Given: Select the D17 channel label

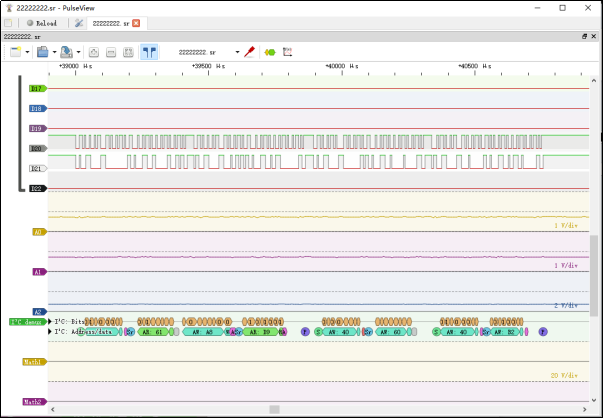Looking at the screenshot, I should click(x=37, y=88).
